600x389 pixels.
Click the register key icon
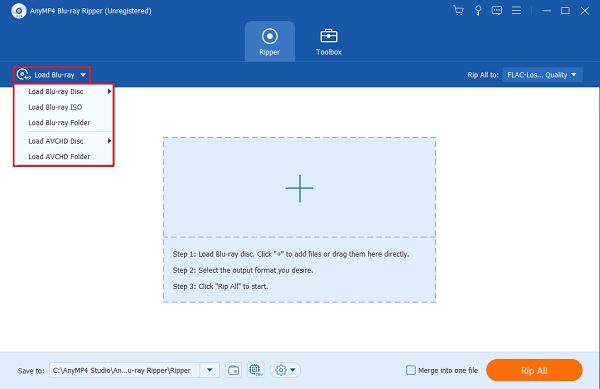[478, 10]
